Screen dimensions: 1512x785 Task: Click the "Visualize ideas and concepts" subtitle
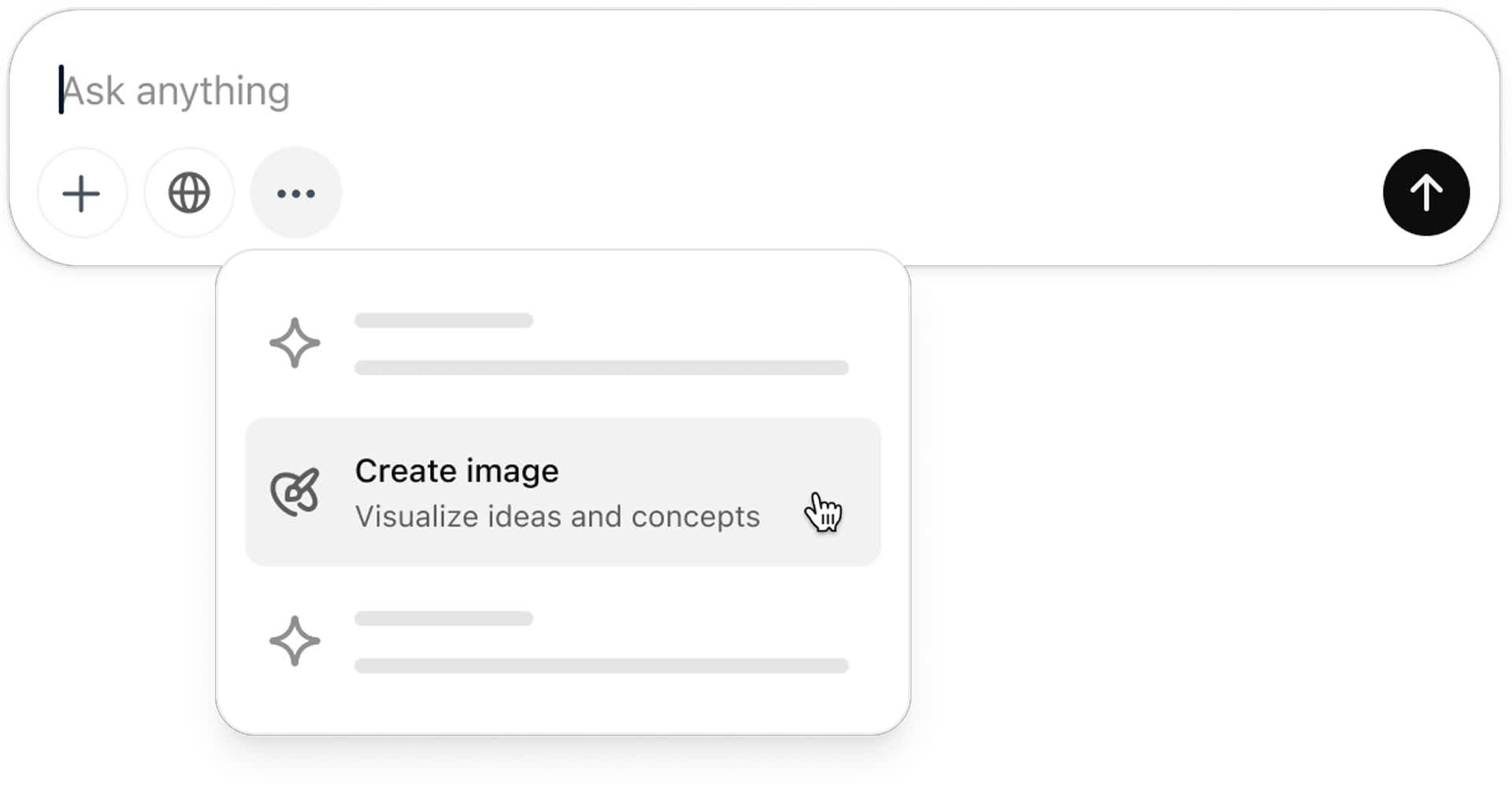pyautogui.click(x=558, y=517)
